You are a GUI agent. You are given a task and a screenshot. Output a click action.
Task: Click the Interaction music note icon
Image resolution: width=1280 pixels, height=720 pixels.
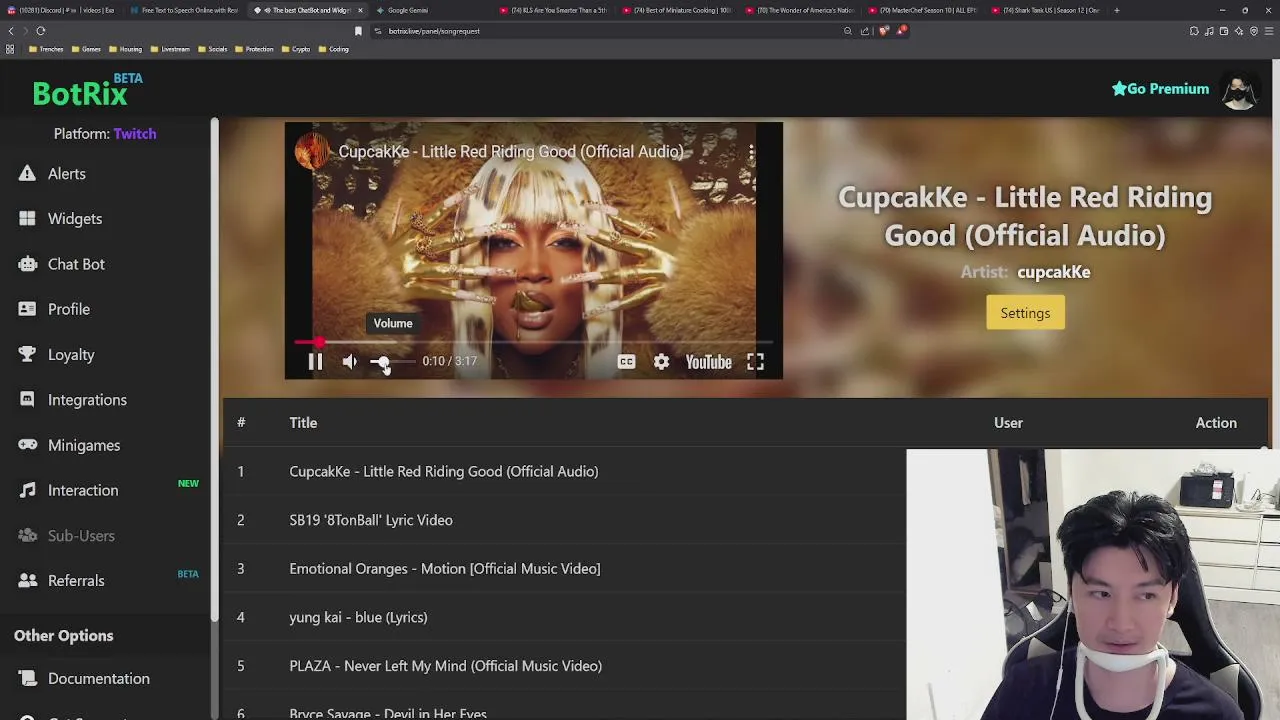point(27,490)
